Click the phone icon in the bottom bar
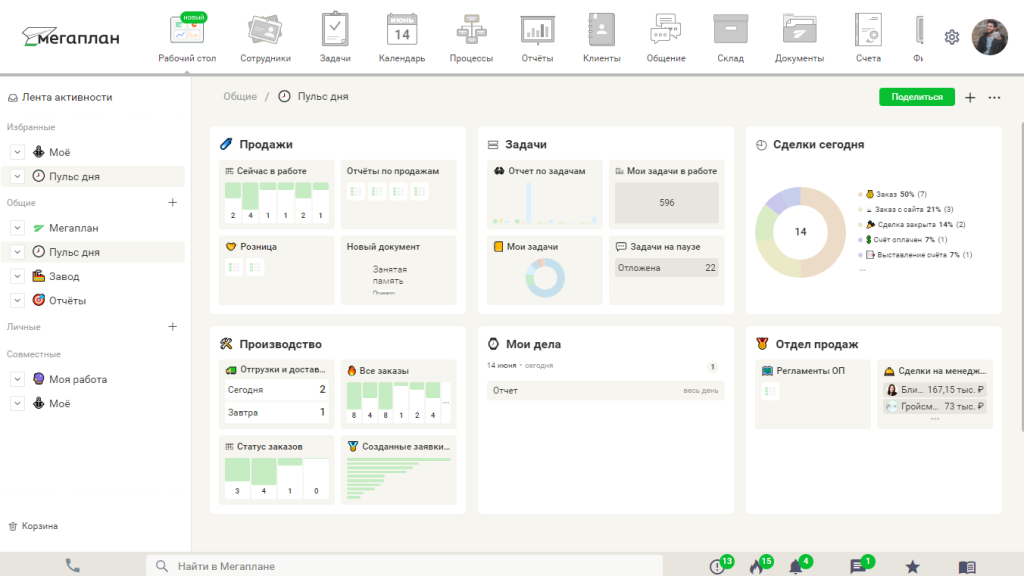 71,565
